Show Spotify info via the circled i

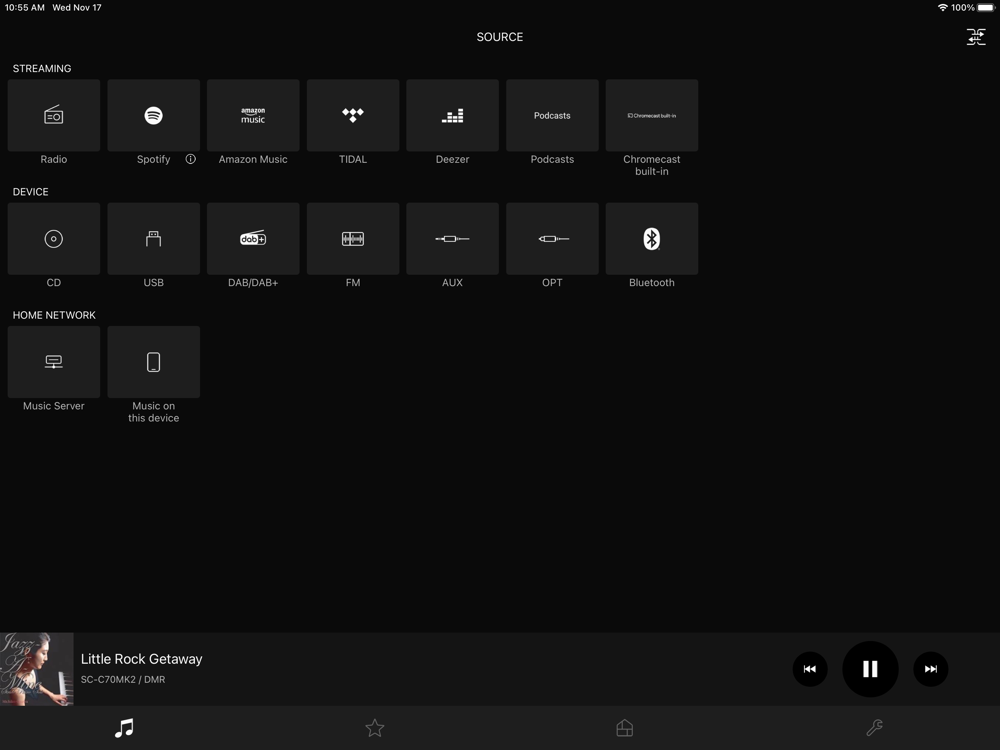(191, 159)
